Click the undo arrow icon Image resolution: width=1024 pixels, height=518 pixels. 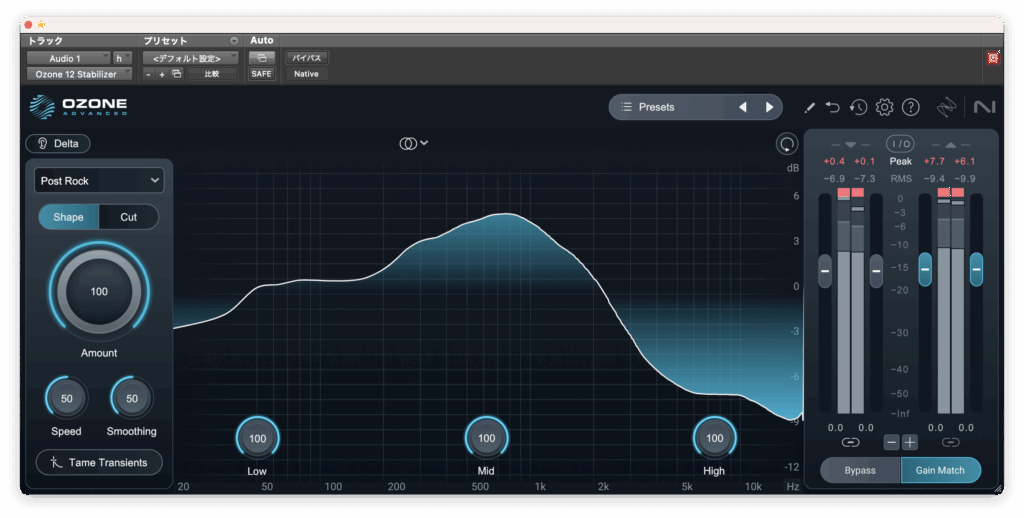[x=833, y=107]
